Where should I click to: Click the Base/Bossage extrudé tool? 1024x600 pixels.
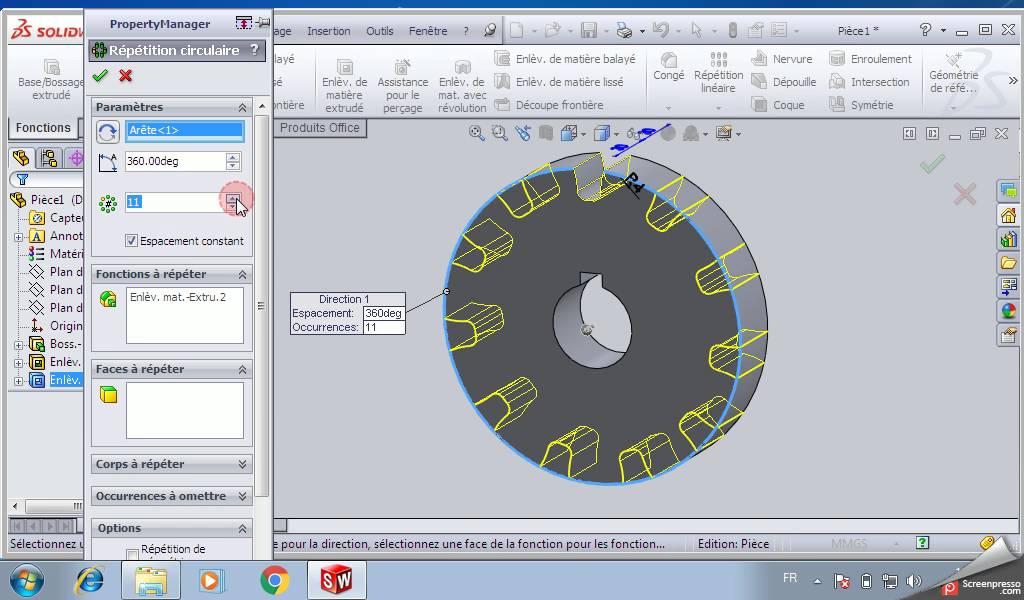51,80
